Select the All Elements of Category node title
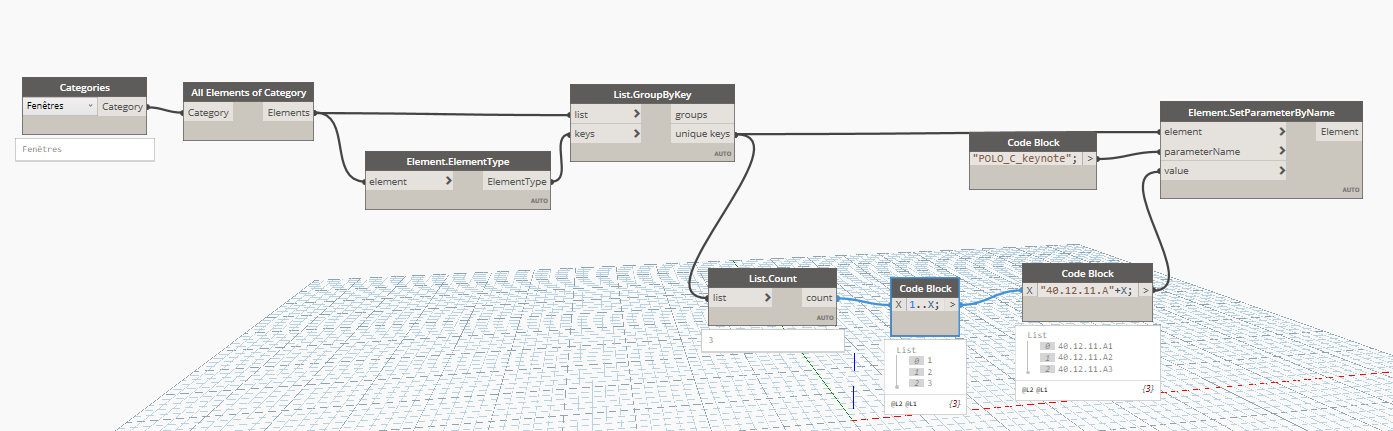Screen dimensions: 1393x431 click(x=250, y=92)
